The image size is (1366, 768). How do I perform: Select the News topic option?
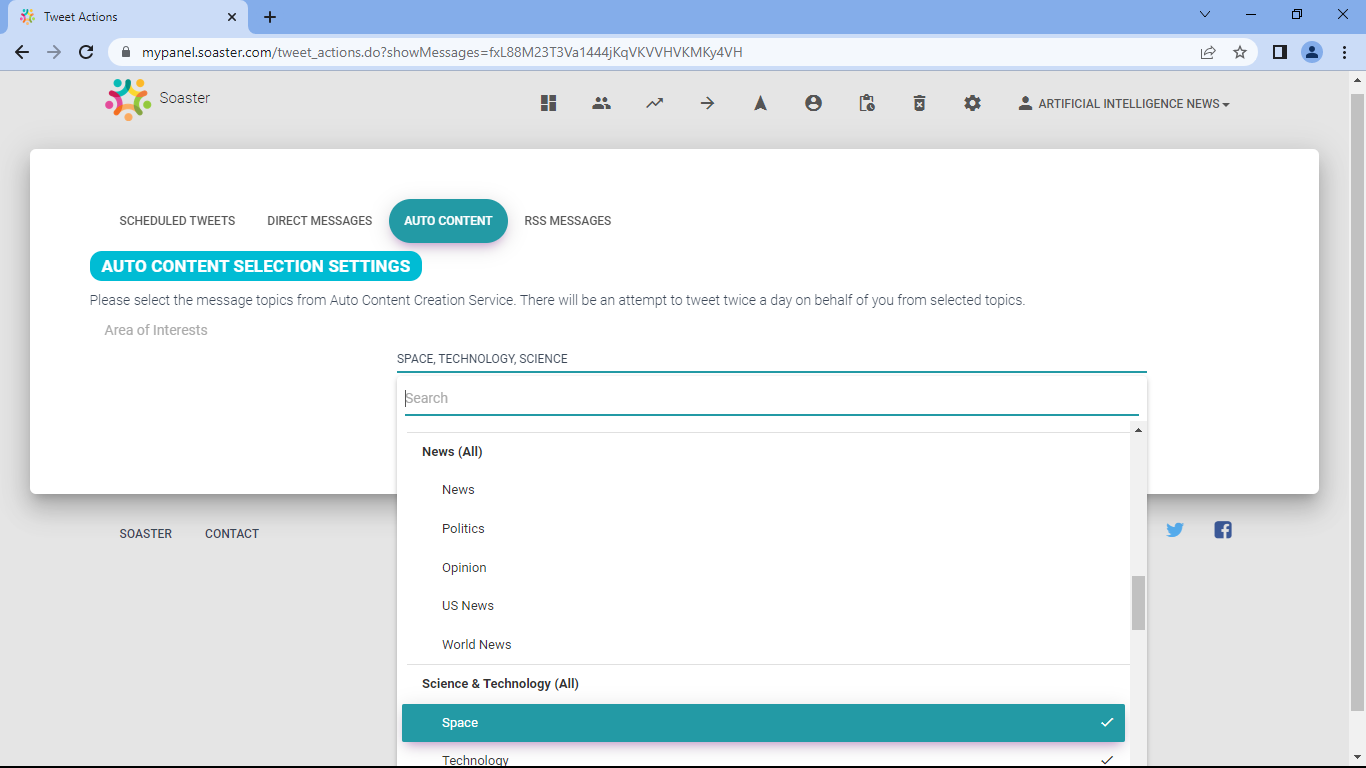click(x=763, y=490)
